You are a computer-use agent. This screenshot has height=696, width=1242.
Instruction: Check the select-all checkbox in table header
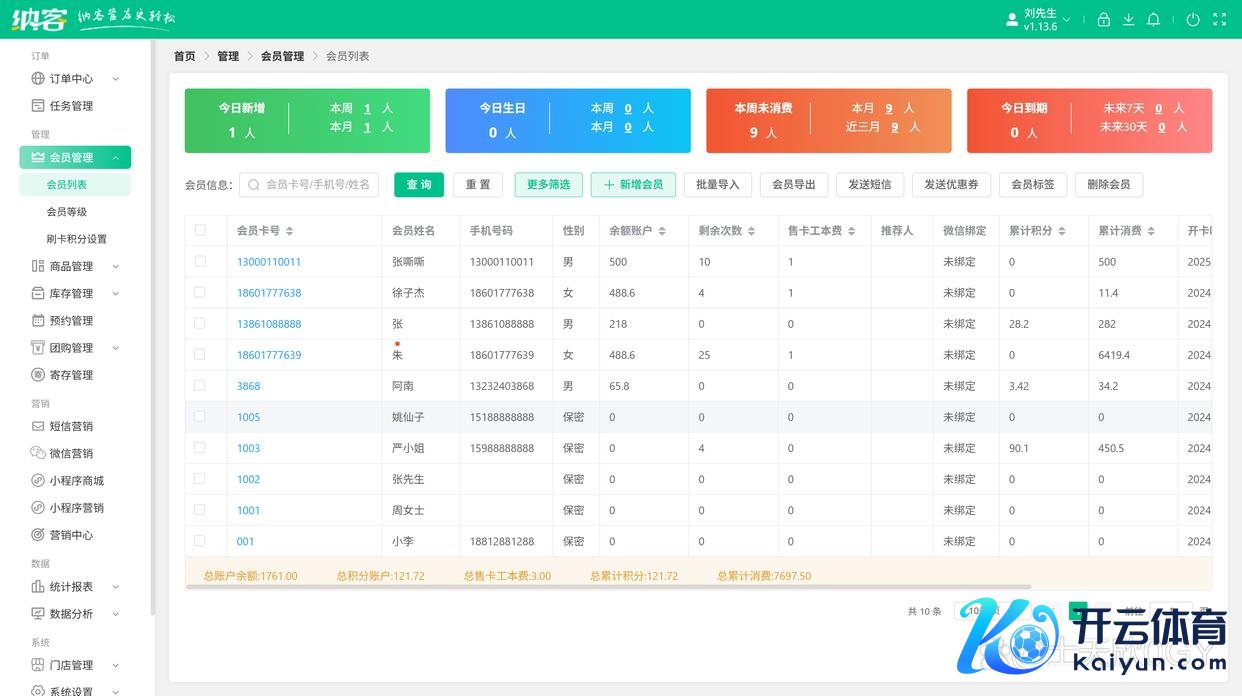pos(200,230)
